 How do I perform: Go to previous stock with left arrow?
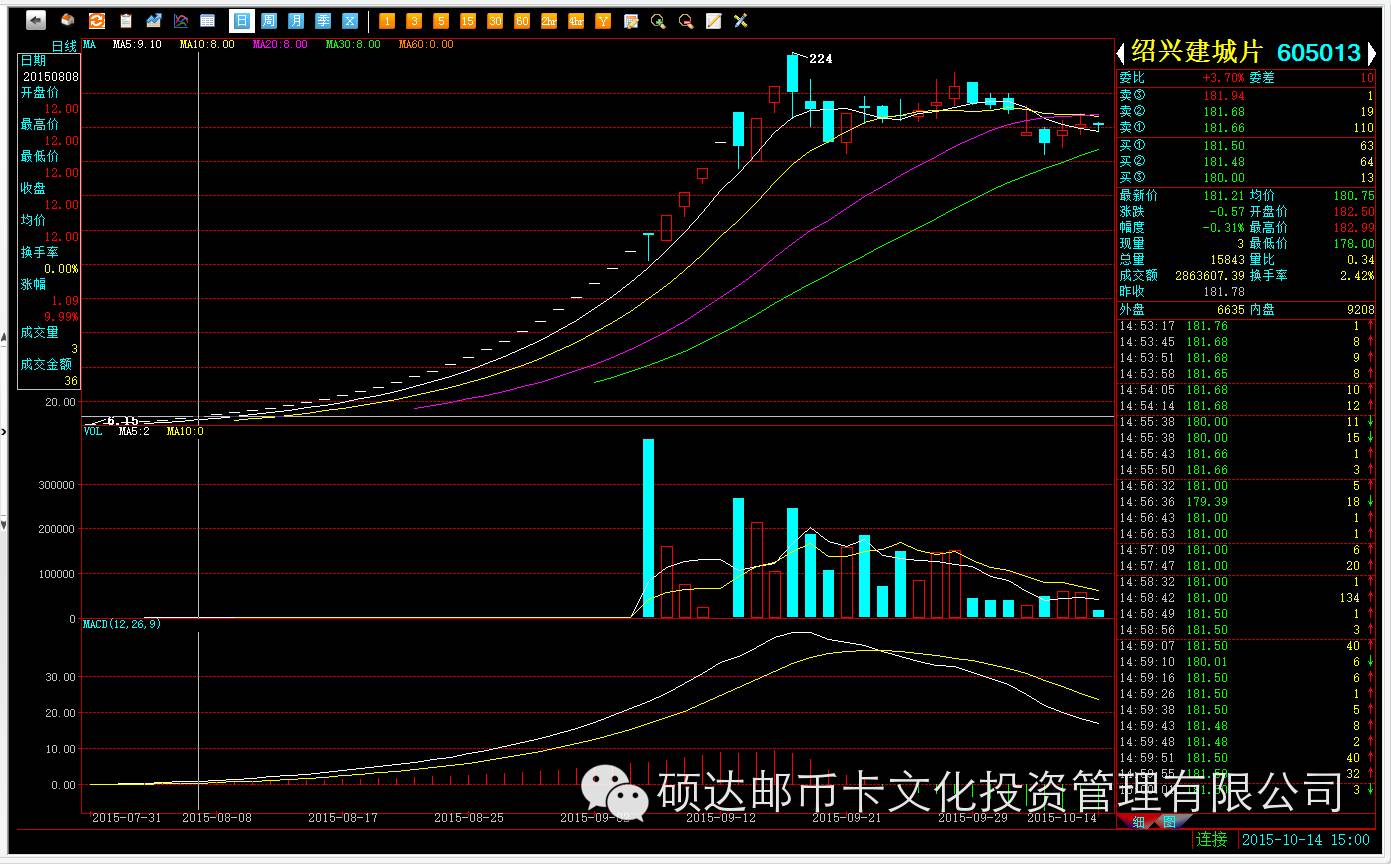(x=1122, y=53)
